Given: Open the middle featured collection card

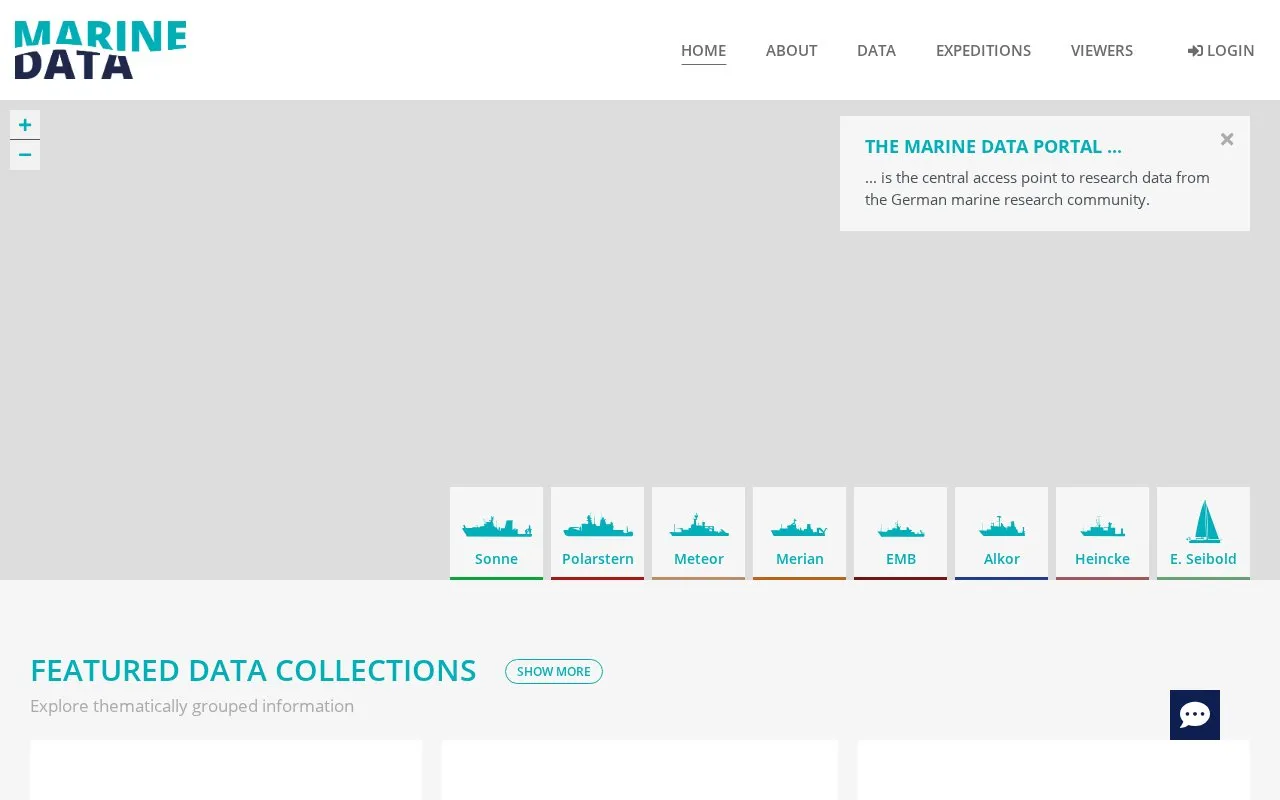Looking at the screenshot, I should coord(639,770).
